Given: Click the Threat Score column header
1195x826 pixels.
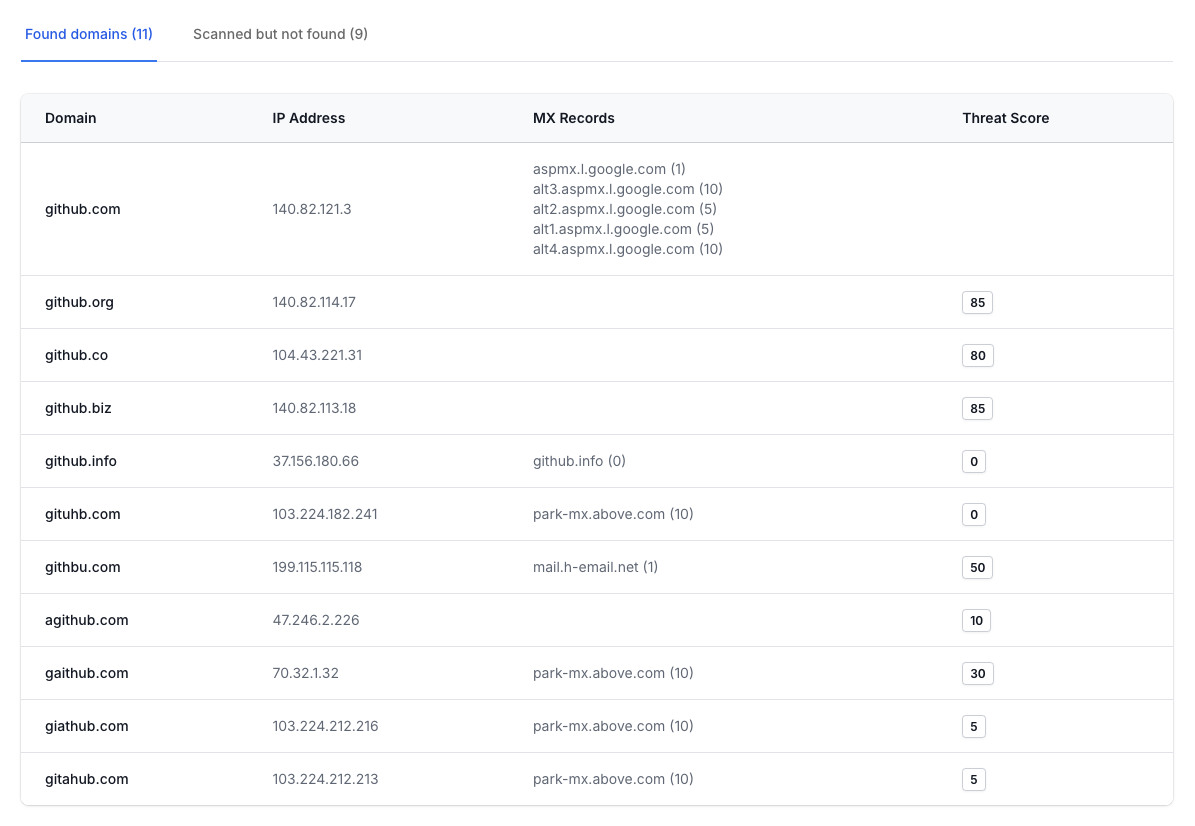Looking at the screenshot, I should (x=1005, y=118).
